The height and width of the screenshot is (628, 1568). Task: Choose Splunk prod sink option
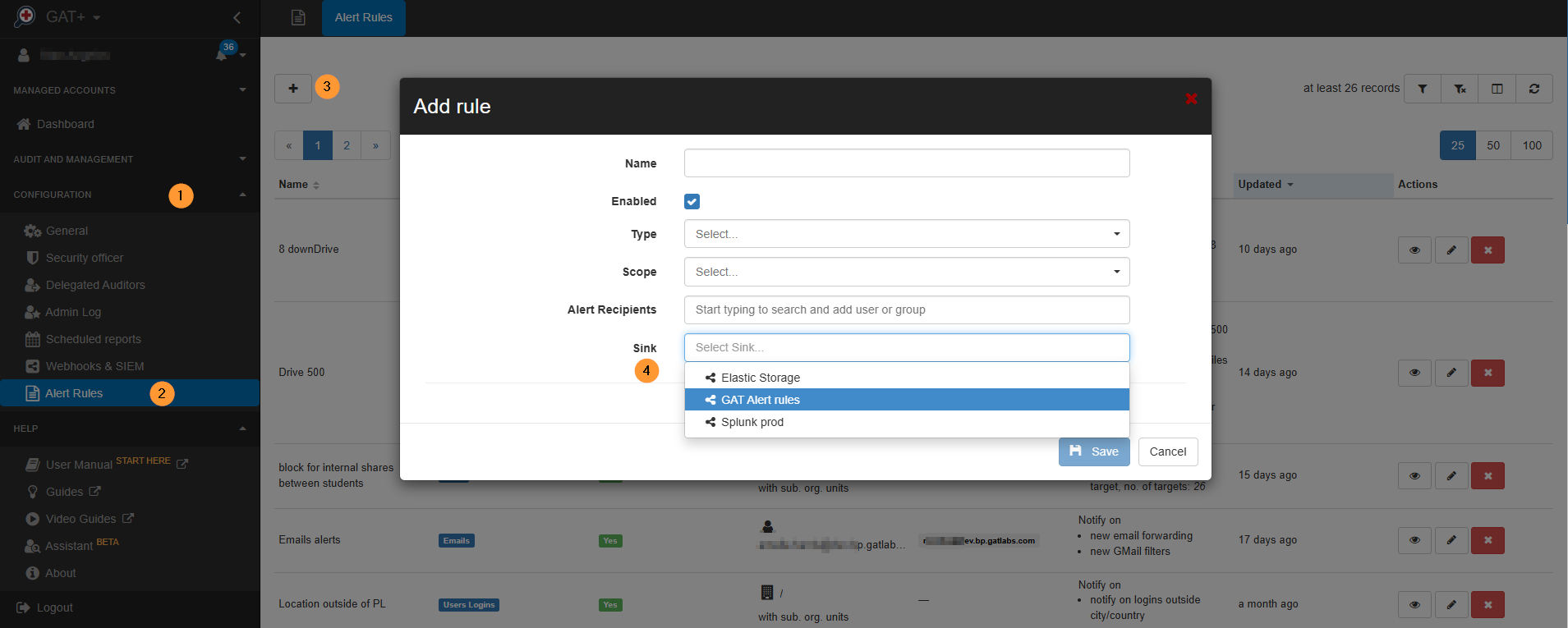907,422
